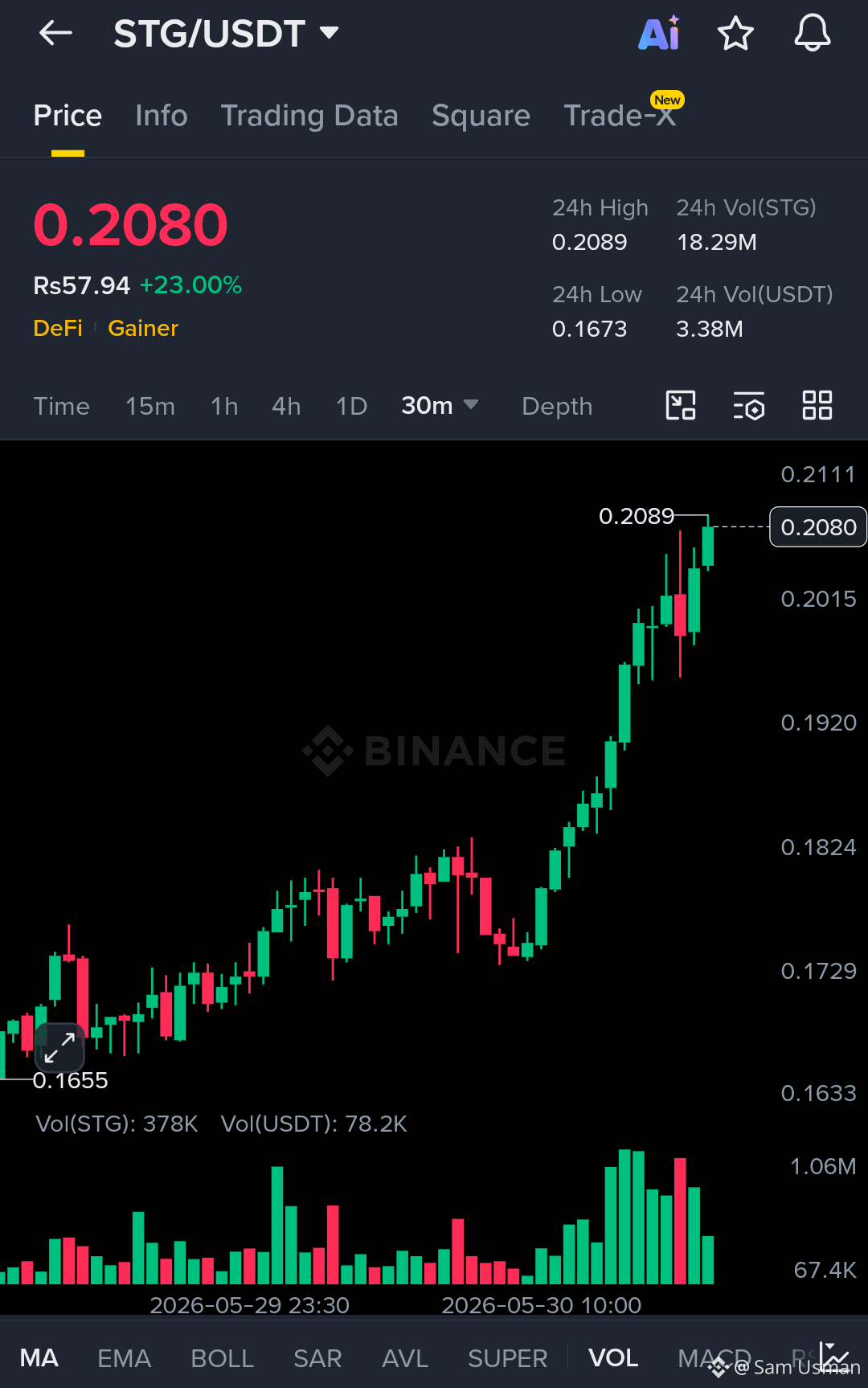Switch to the Trading Data tab
868x1388 pixels.
click(x=309, y=116)
